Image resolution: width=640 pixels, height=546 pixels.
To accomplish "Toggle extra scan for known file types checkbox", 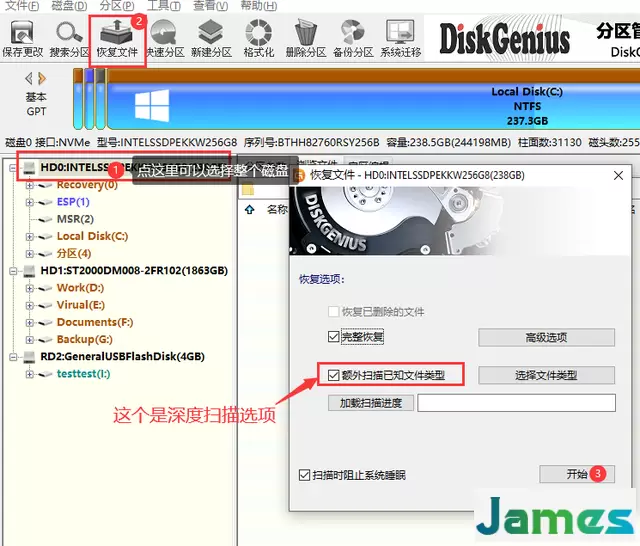I will [x=333, y=375].
